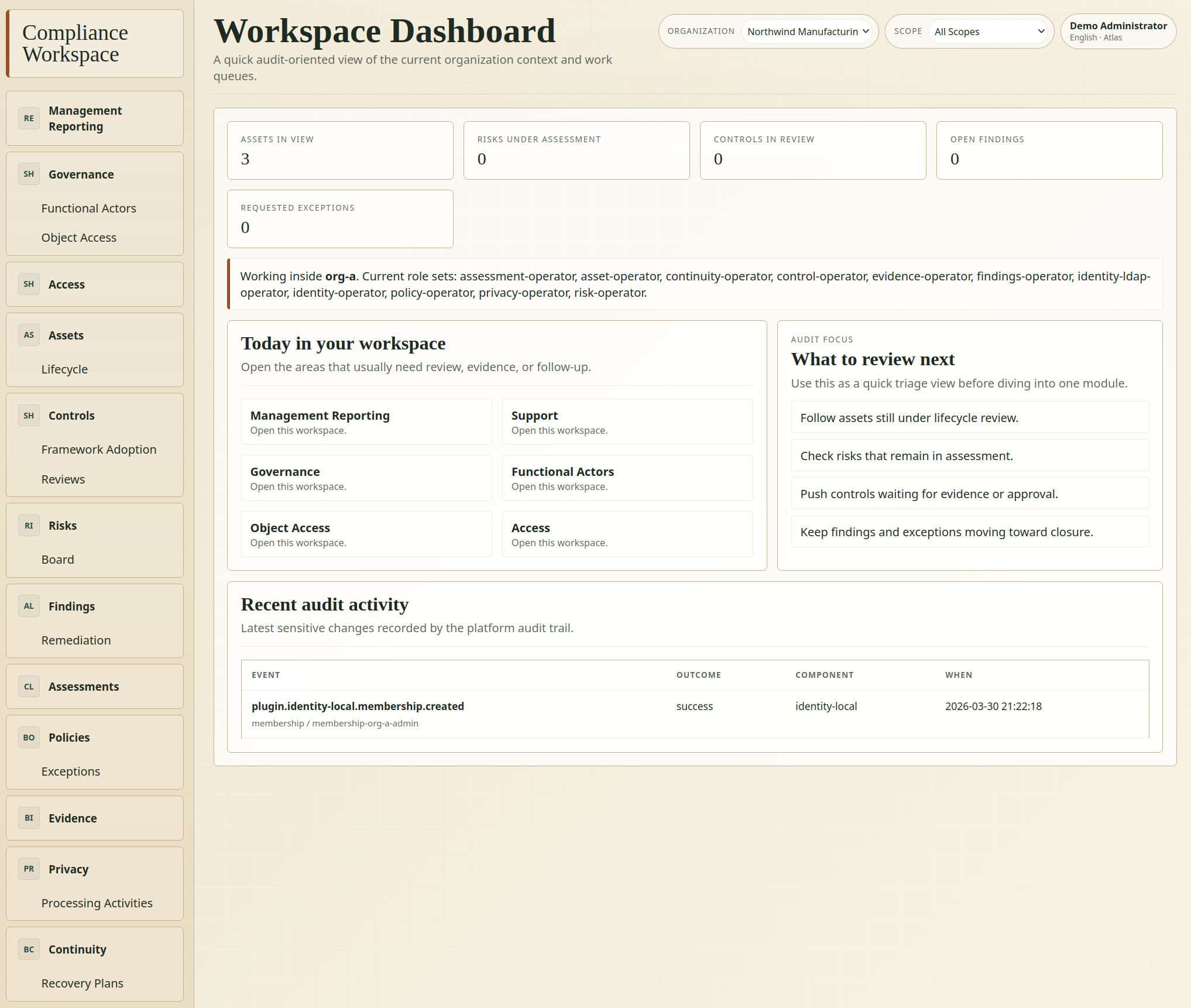1191x1008 pixels.
Task: Click the CL badge next to Assessments
Action: click(x=29, y=686)
